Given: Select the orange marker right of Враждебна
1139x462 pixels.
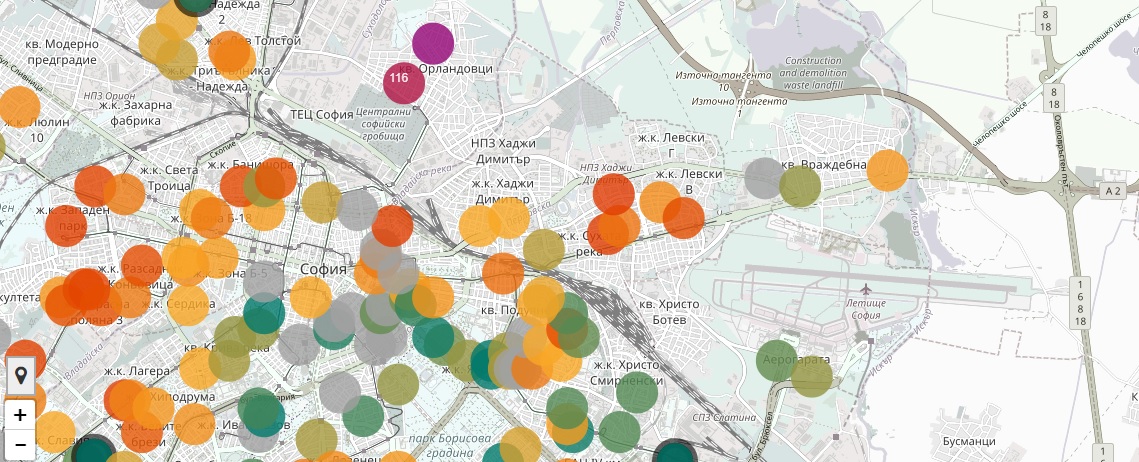Looking at the screenshot, I should point(888,171).
